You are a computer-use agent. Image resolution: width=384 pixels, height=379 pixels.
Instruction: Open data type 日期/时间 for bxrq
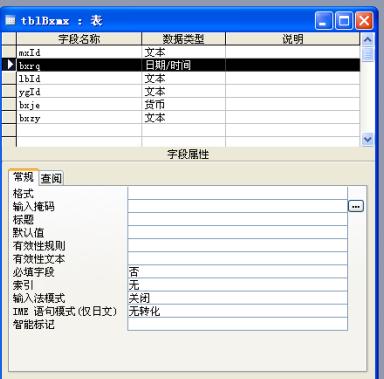pyautogui.click(x=183, y=65)
